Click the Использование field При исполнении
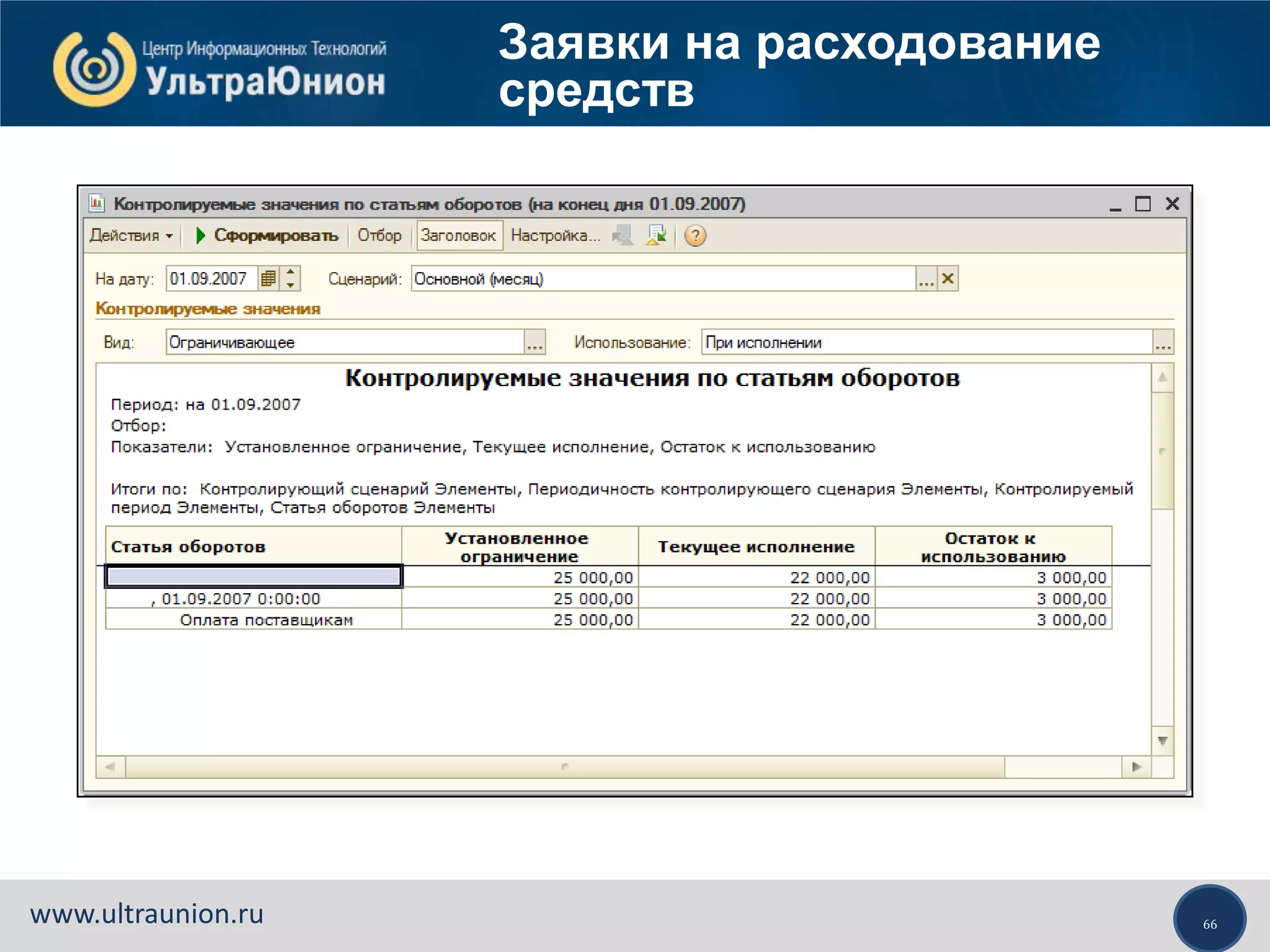1270x952 pixels. [x=927, y=342]
